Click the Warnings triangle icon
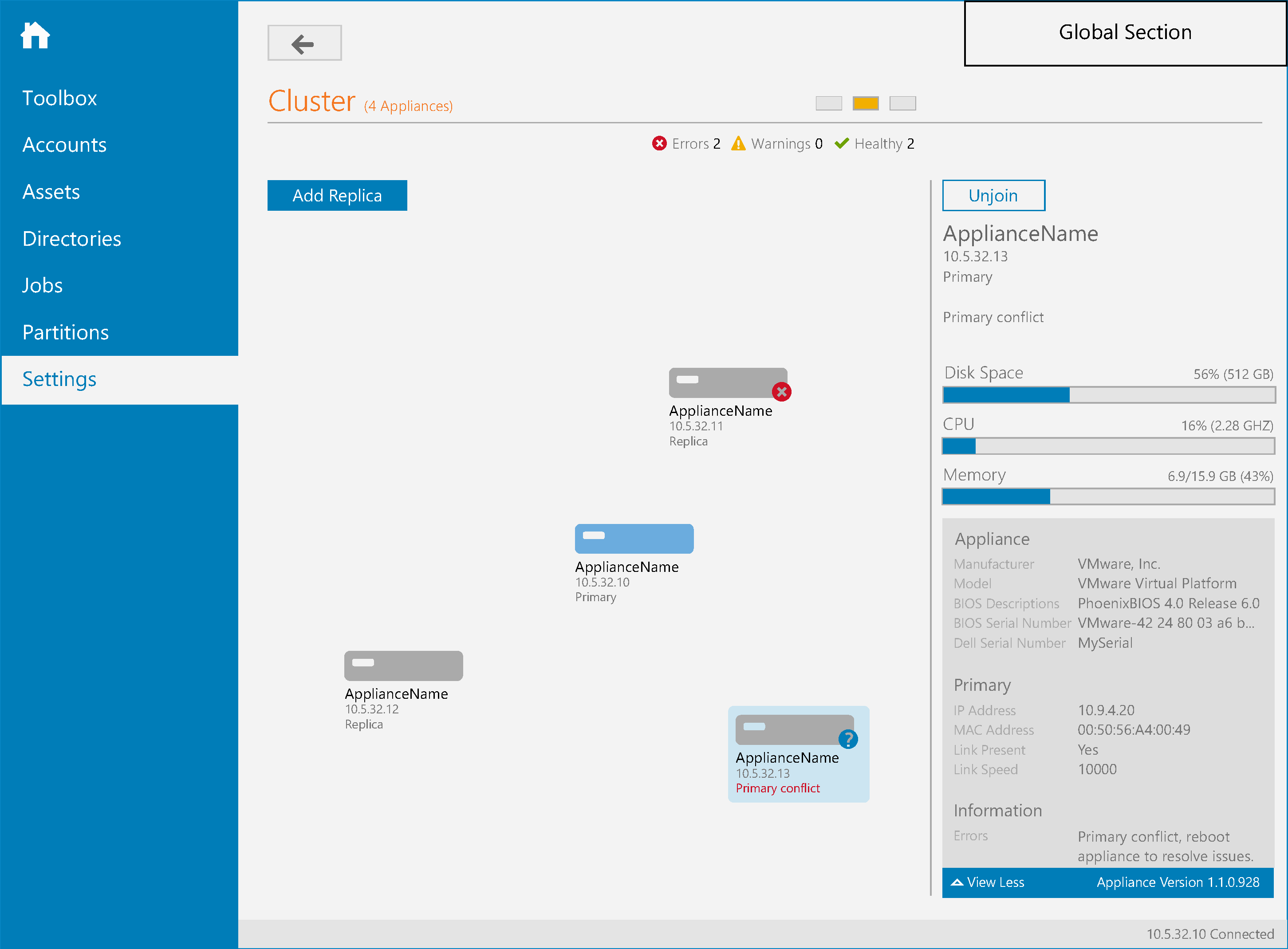1288x949 pixels. tap(738, 143)
